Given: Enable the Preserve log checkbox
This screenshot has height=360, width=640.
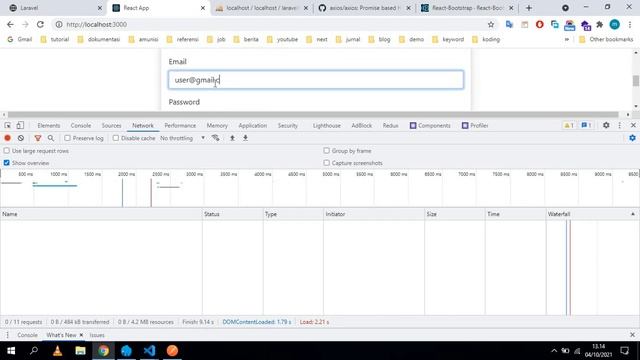Looking at the screenshot, I should 67,138.
